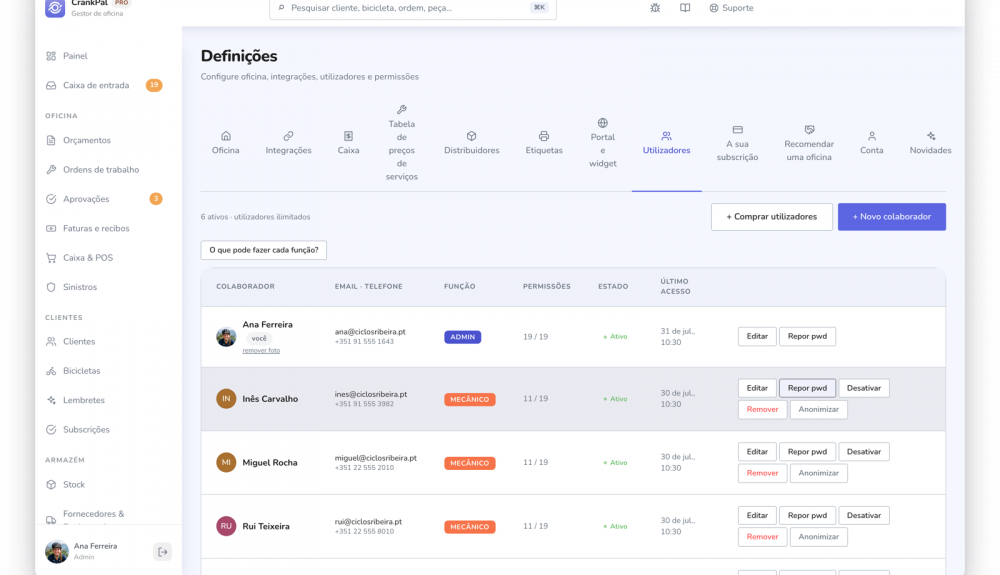Click the Aprovações check icon

tap(51, 199)
